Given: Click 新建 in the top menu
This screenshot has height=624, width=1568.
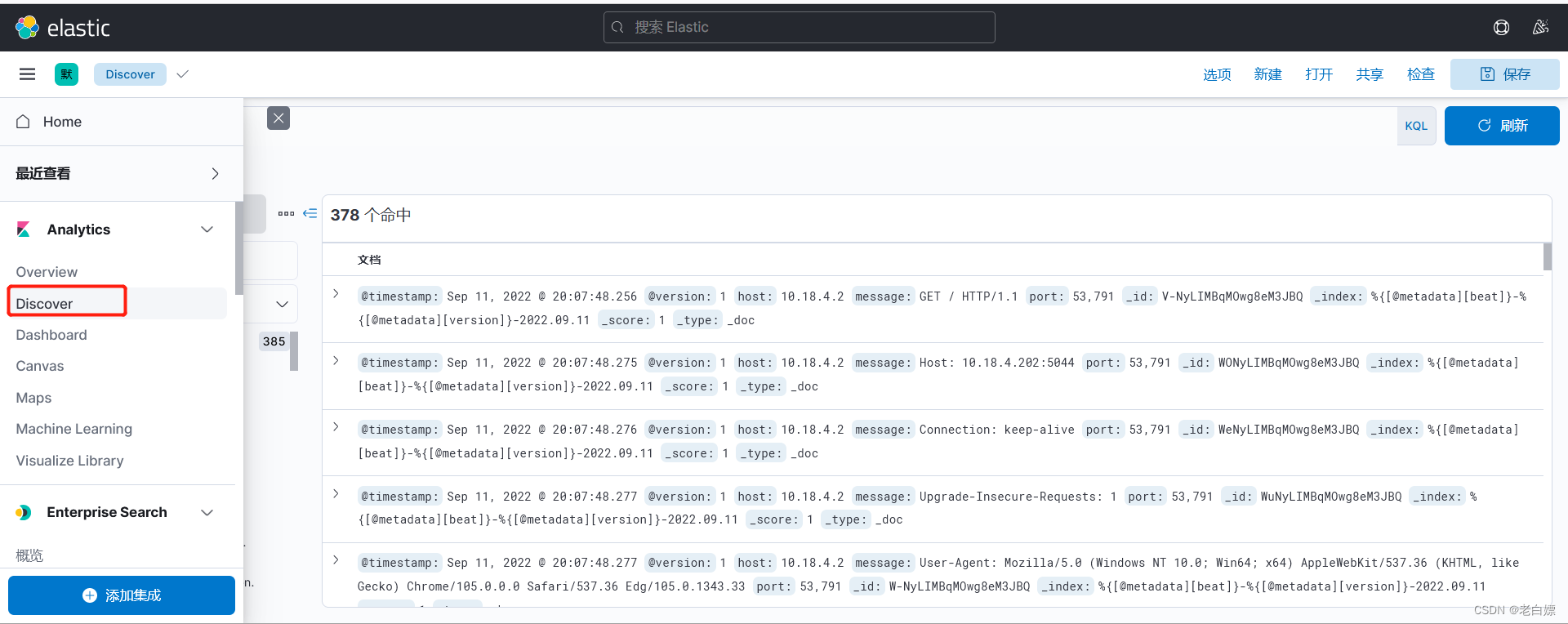Looking at the screenshot, I should (x=1267, y=74).
